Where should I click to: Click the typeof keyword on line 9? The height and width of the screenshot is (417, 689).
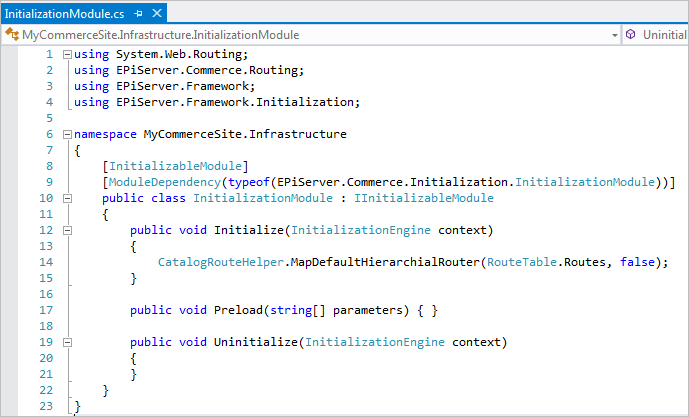pyautogui.click(x=249, y=182)
